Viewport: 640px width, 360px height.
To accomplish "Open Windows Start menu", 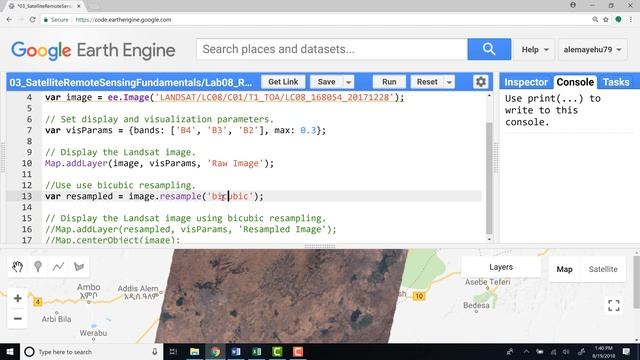I will (x=10, y=351).
